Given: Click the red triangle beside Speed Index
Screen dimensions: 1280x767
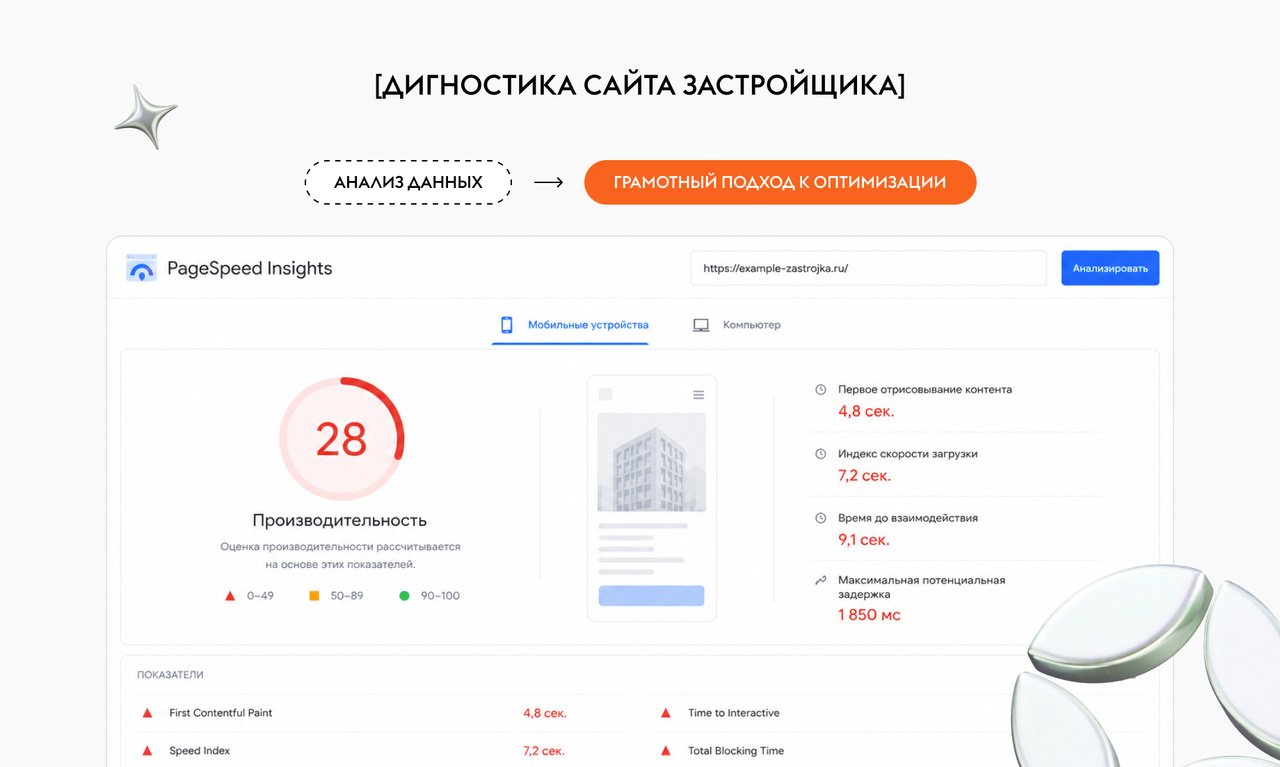Looking at the screenshot, I should (147, 751).
